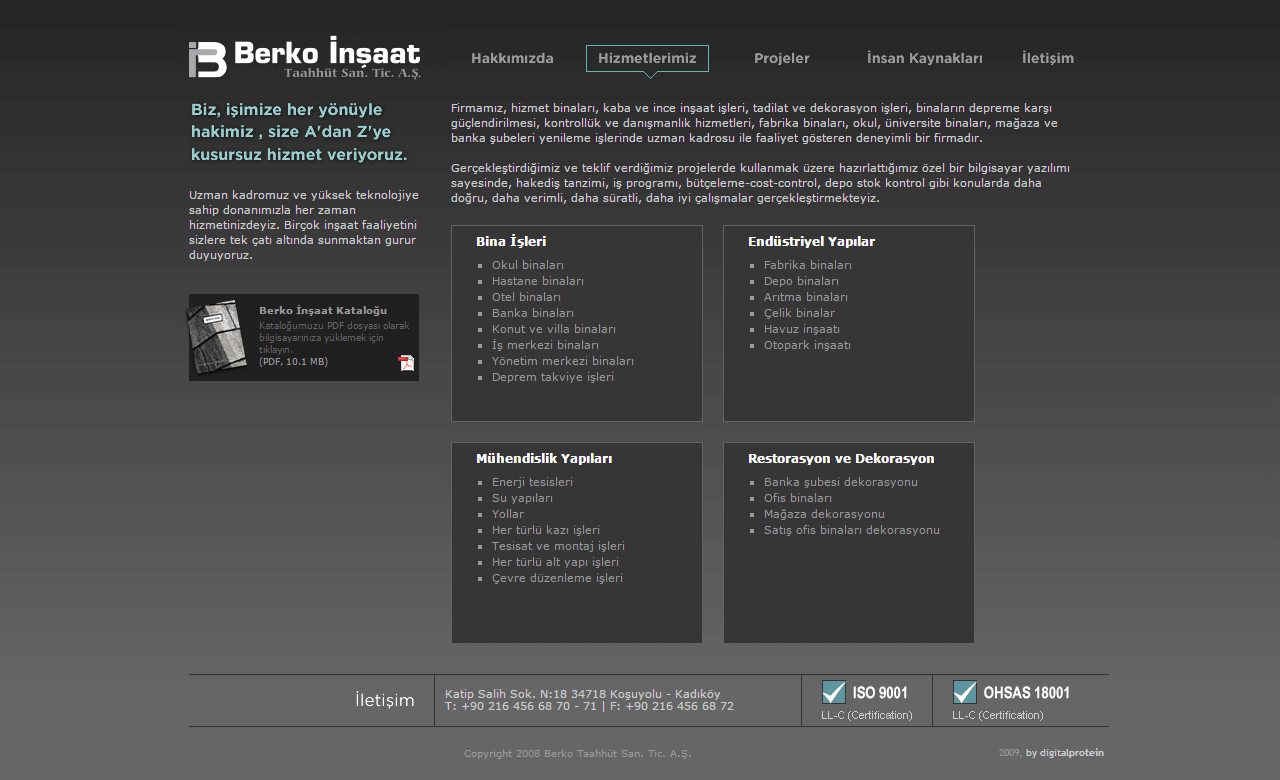Click the (PDF, 10.1 MB) file size text
This screenshot has height=780, width=1280.
[293, 362]
